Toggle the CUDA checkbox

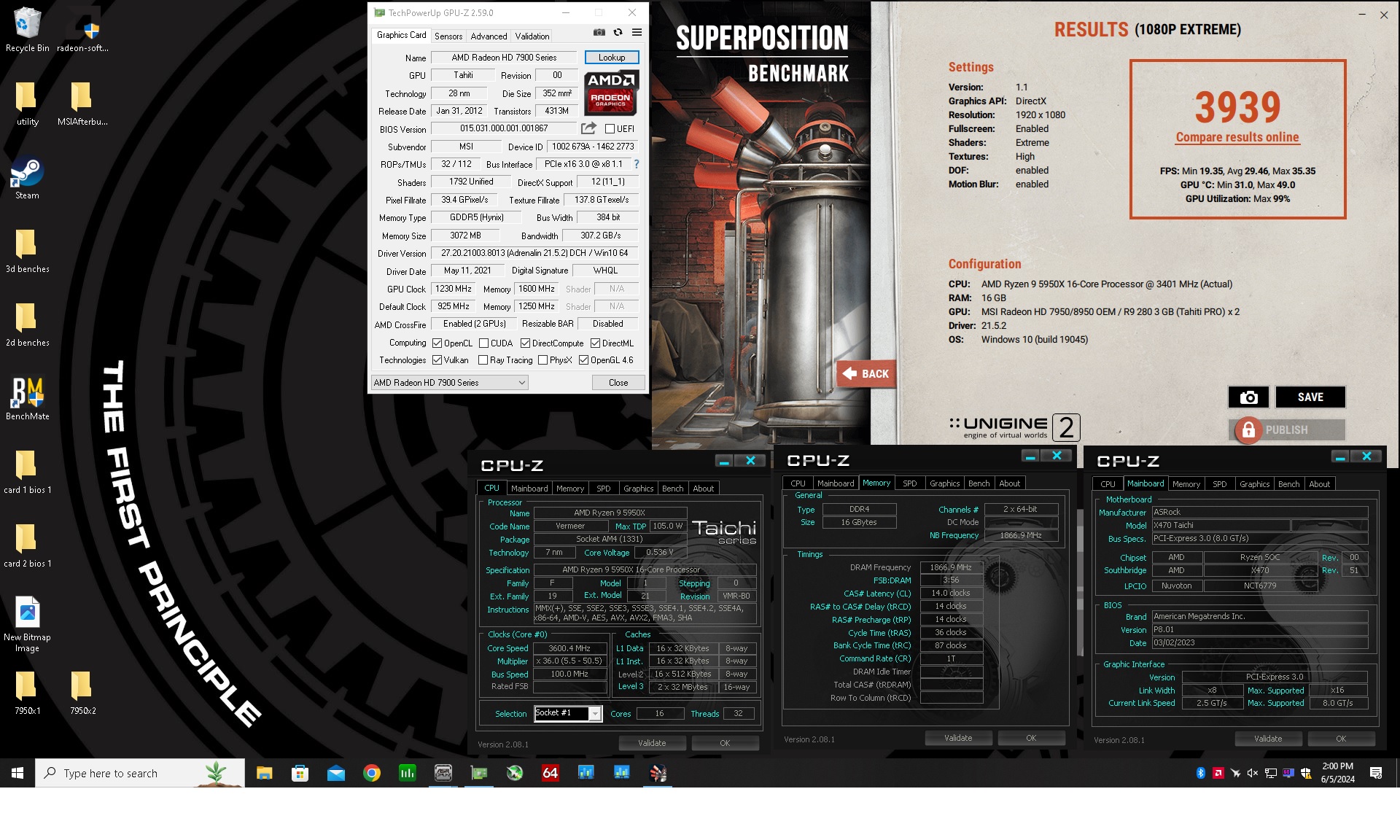tap(483, 343)
